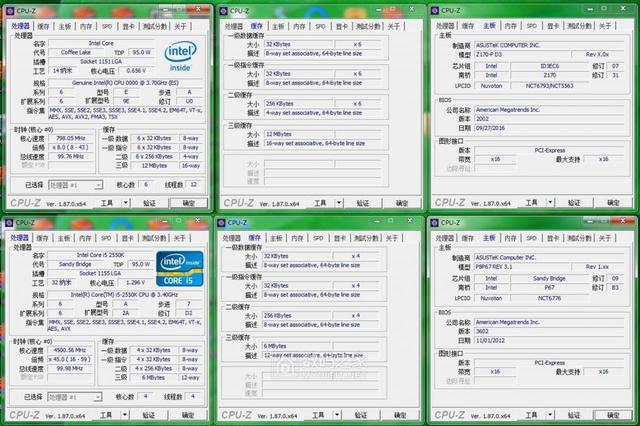Click CPU-Z title icon in P8P67 window

pos(434,223)
